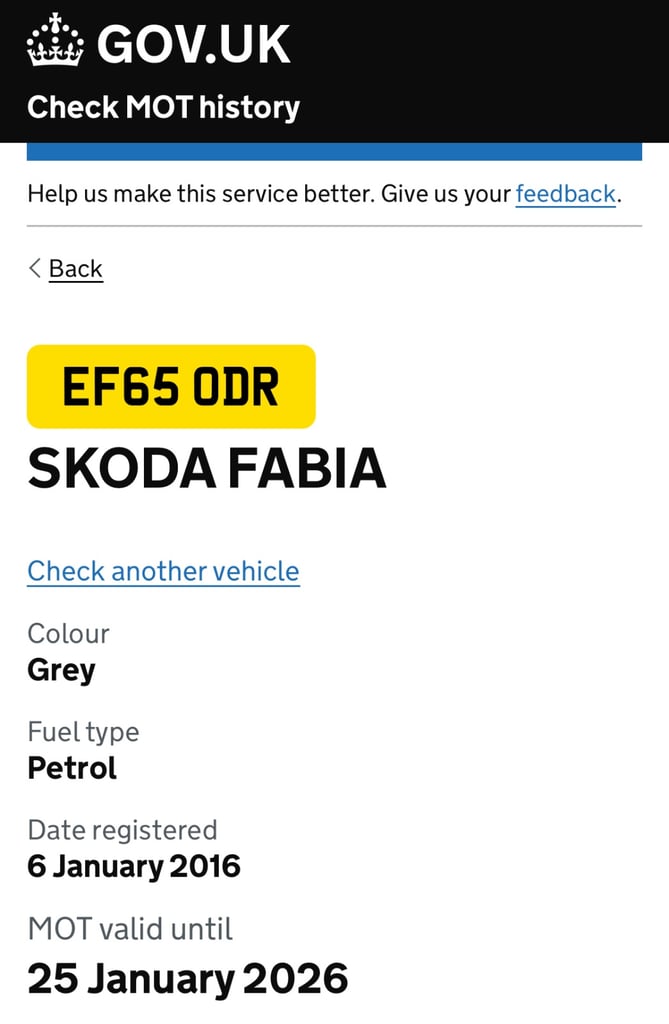669x1024 pixels.
Task: Select the left-pointing arrow before Back
Action: (34, 268)
